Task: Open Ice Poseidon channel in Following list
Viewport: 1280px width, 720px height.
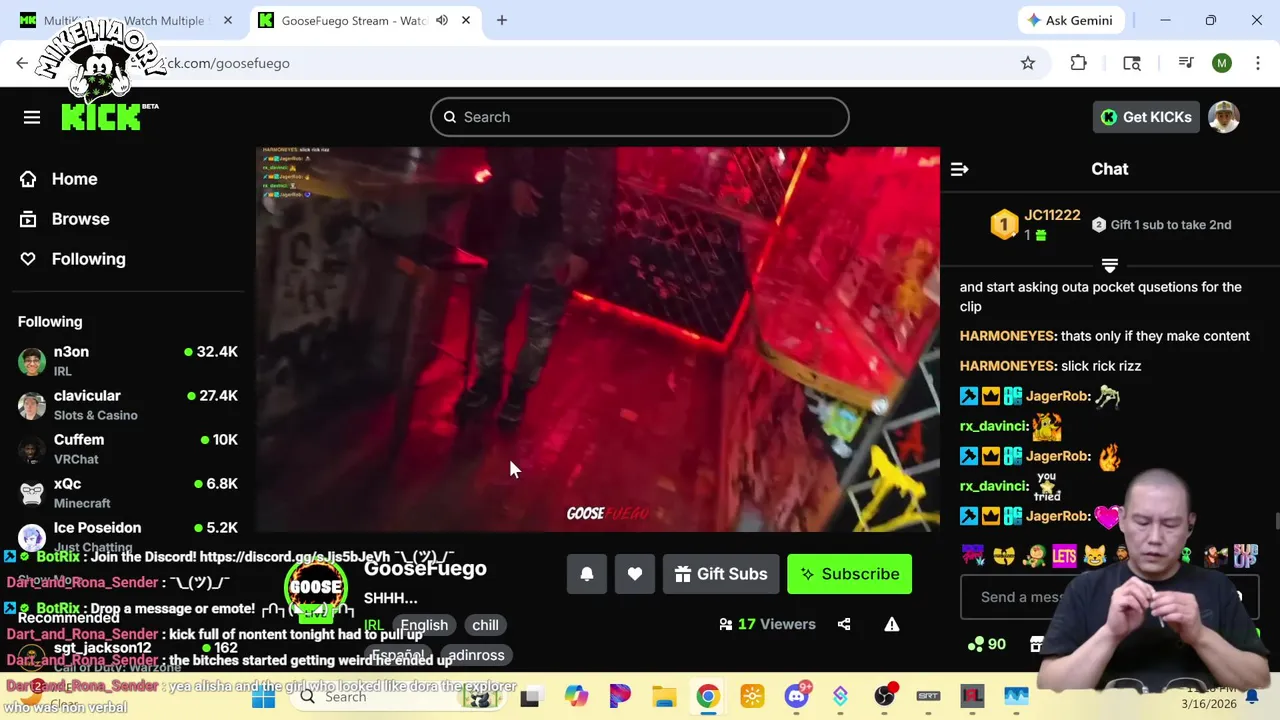Action: point(128,535)
